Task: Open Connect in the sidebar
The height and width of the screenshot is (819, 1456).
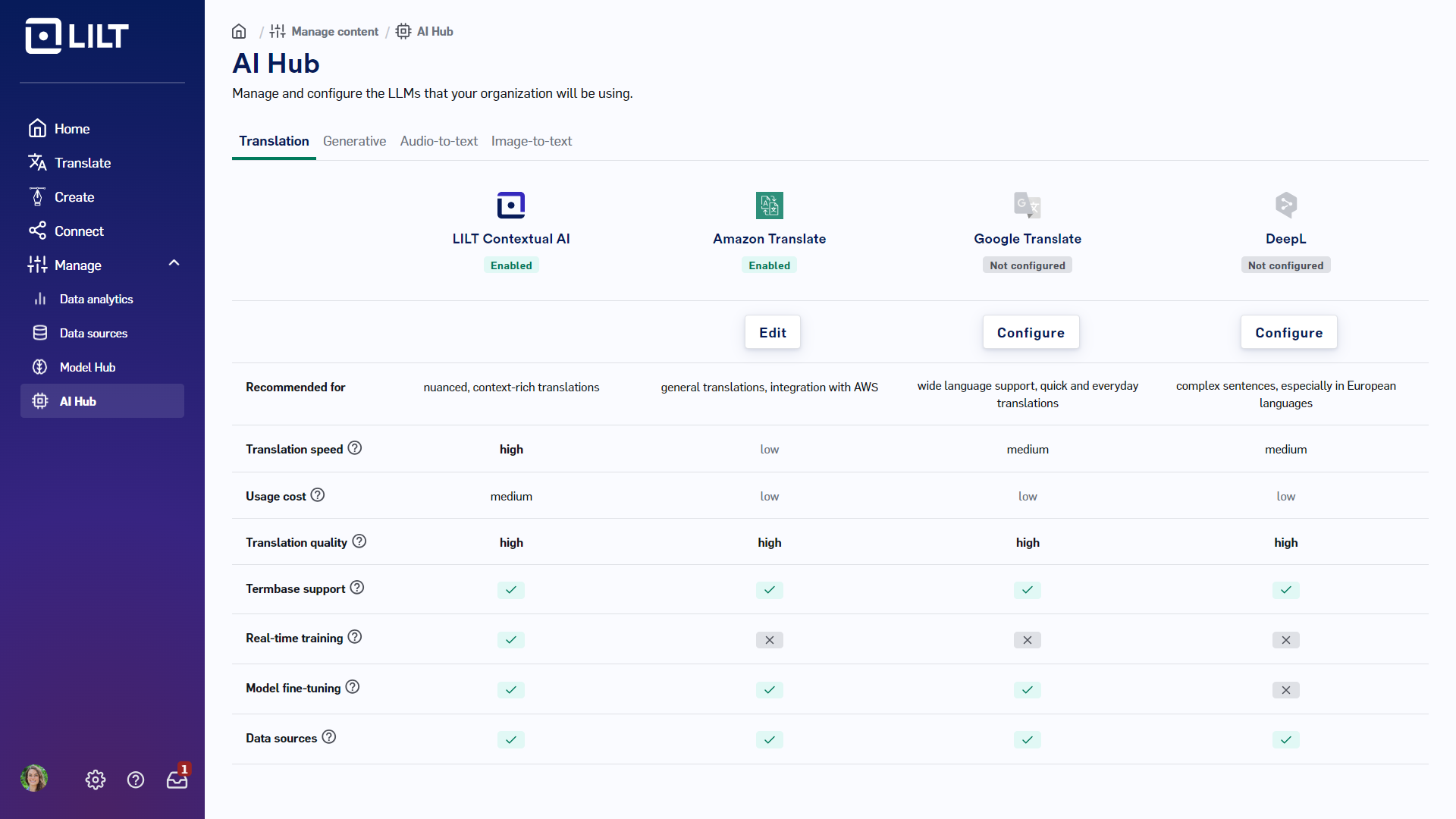Action: coord(102,231)
